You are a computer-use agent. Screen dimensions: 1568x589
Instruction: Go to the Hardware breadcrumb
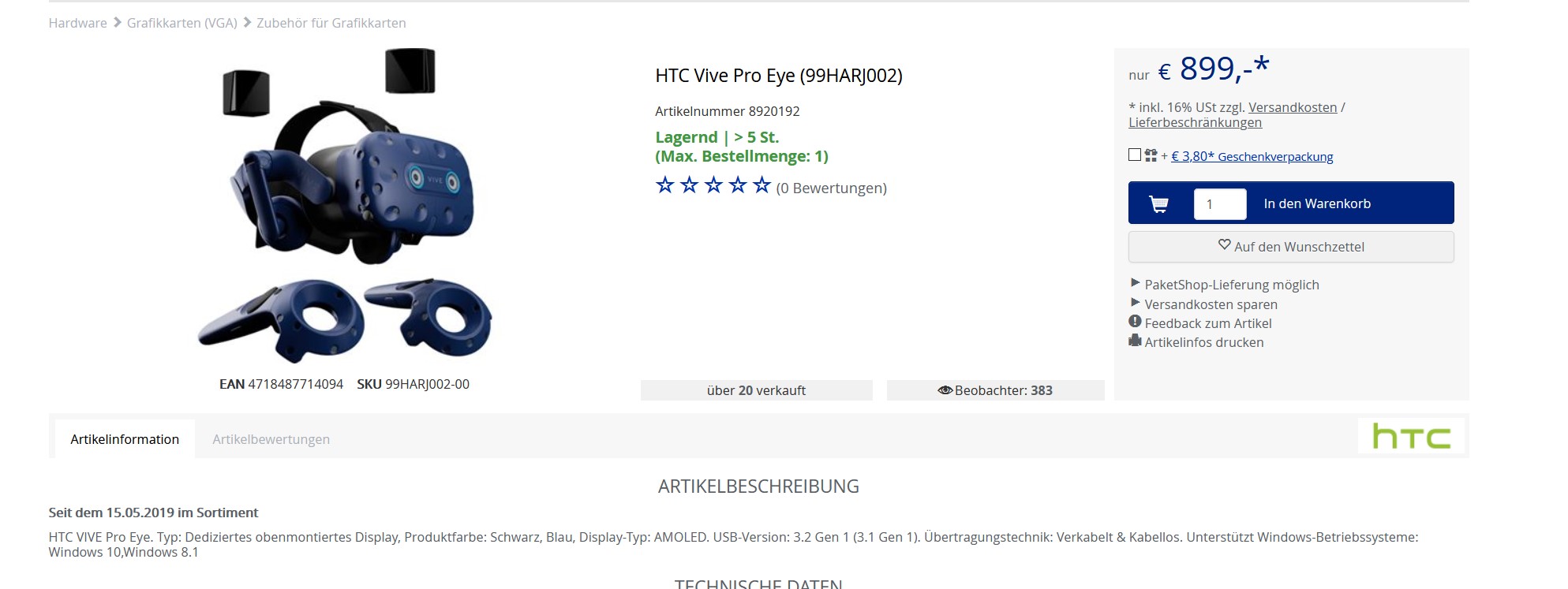(77, 23)
